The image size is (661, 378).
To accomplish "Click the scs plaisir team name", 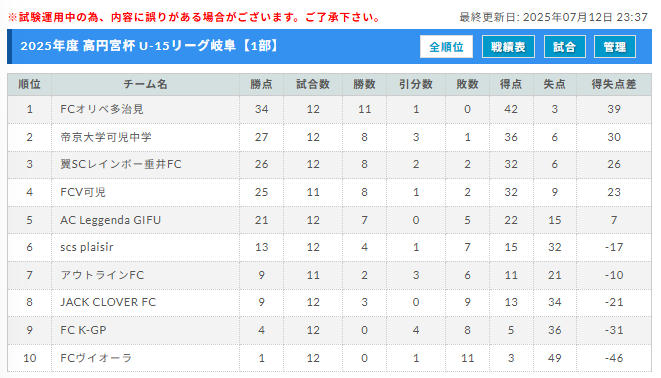I will pyautogui.click(x=87, y=247).
